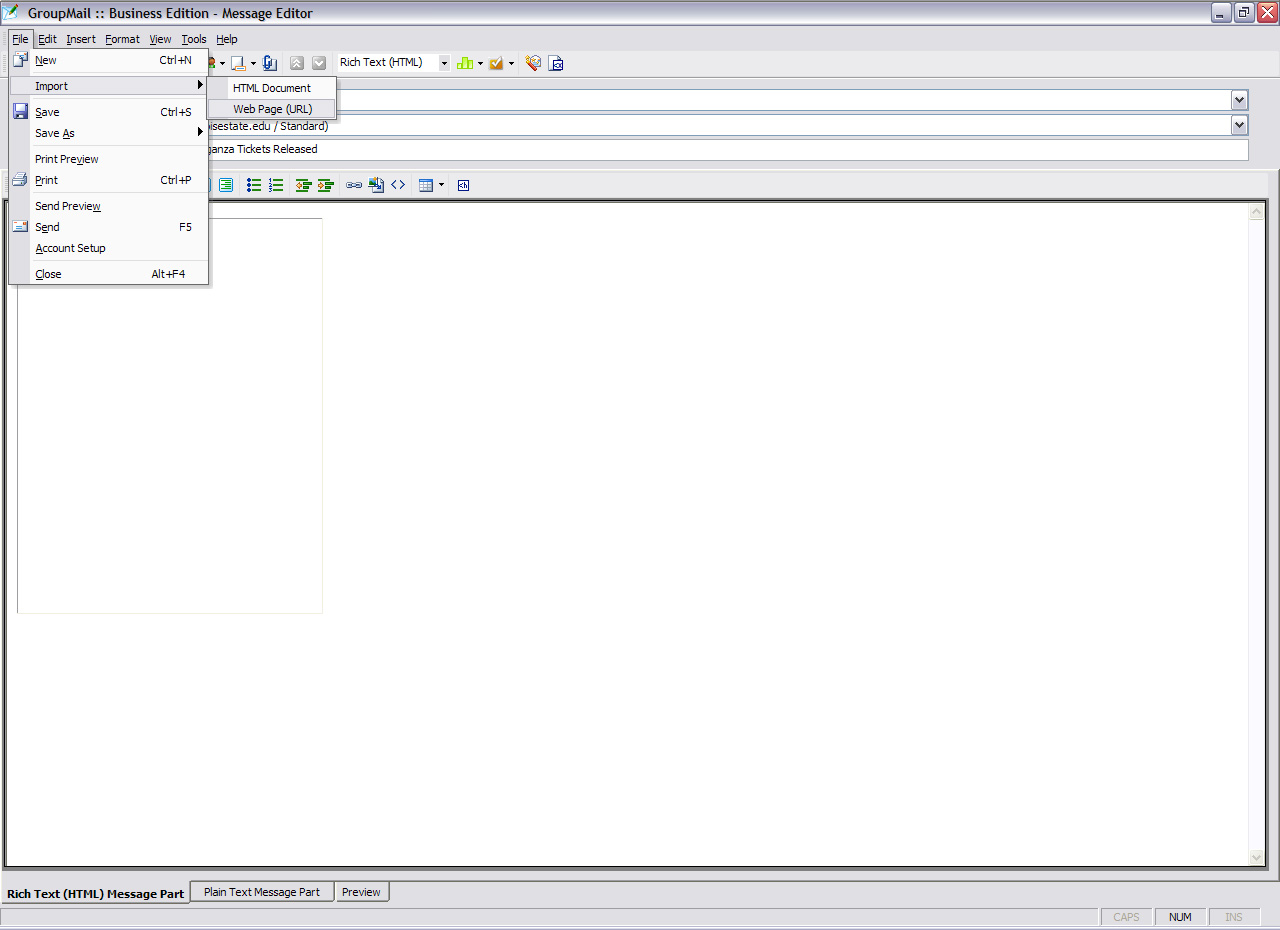Open the table insert dropdown arrow
Viewport: 1280px width, 930px height.
[x=441, y=185]
